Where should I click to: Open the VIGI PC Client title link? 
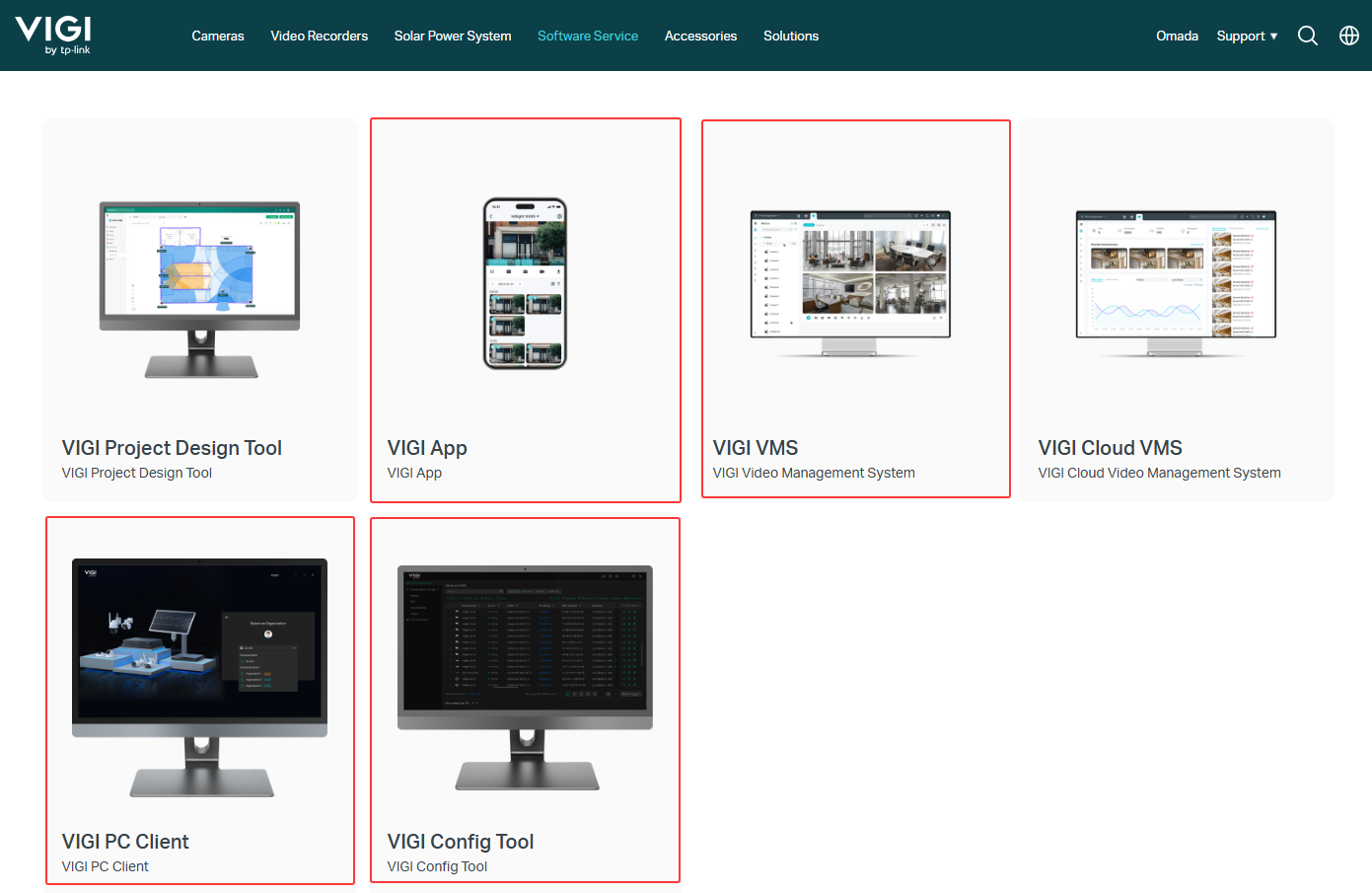tap(125, 842)
